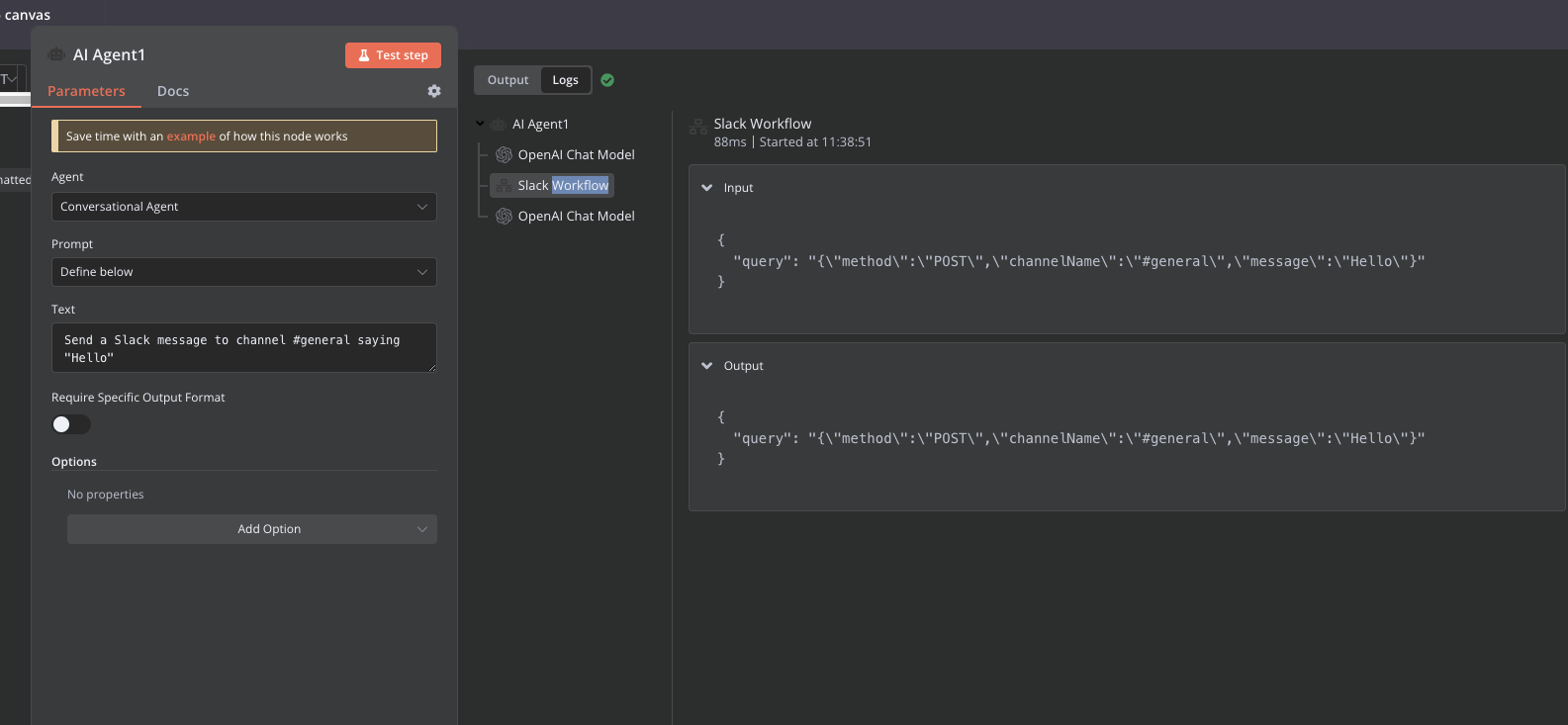Open the Agent type dropdown
1568x725 pixels.
point(244,207)
